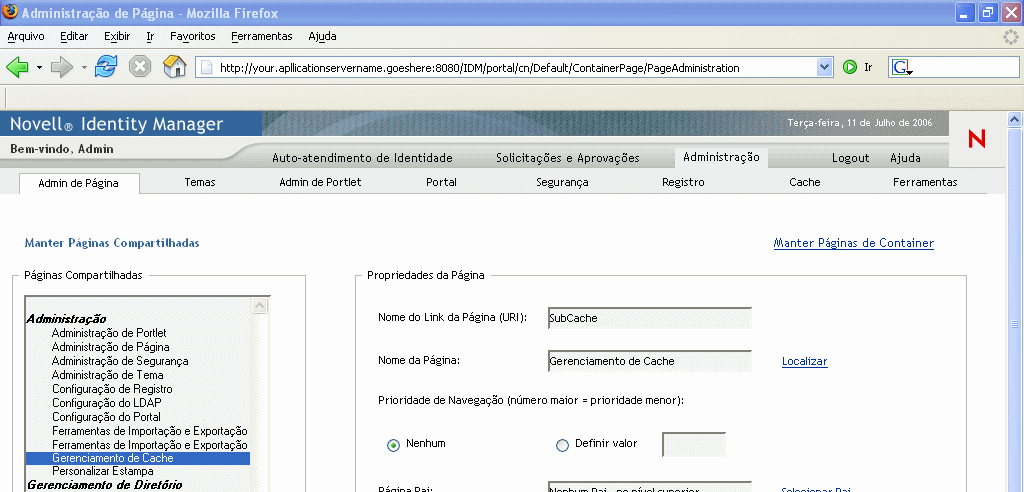Select Configuração do Portal in list
This screenshot has width=1024, height=492.
pos(106,417)
